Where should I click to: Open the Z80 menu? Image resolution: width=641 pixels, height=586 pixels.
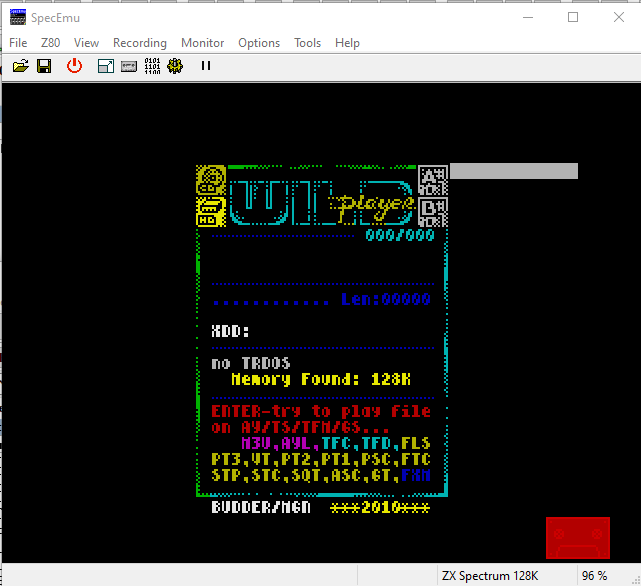coord(50,43)
